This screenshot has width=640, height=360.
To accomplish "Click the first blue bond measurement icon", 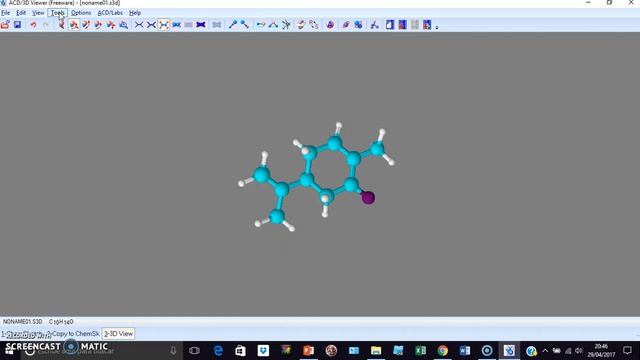I will [233, 25].
